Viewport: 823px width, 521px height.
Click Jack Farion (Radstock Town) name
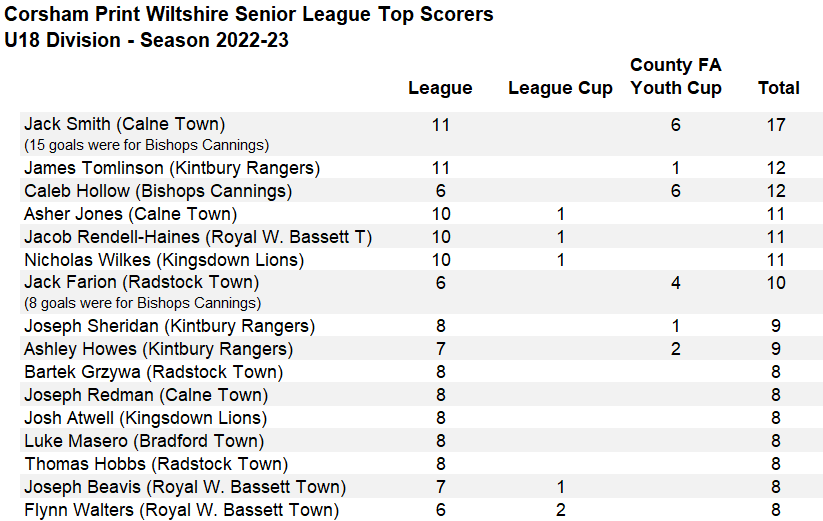point(142,282)
